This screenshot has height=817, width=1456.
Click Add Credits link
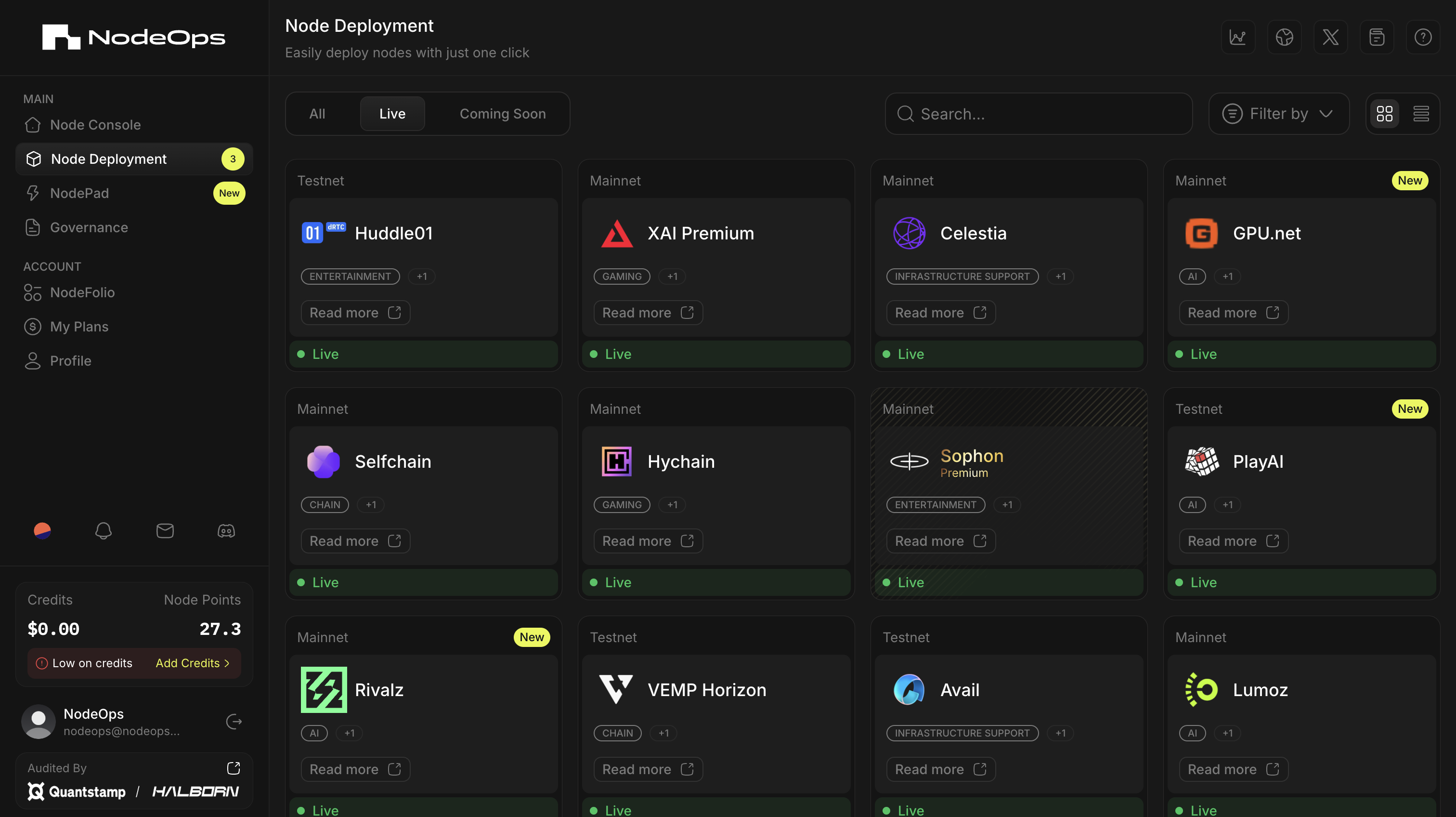(193, 663)
